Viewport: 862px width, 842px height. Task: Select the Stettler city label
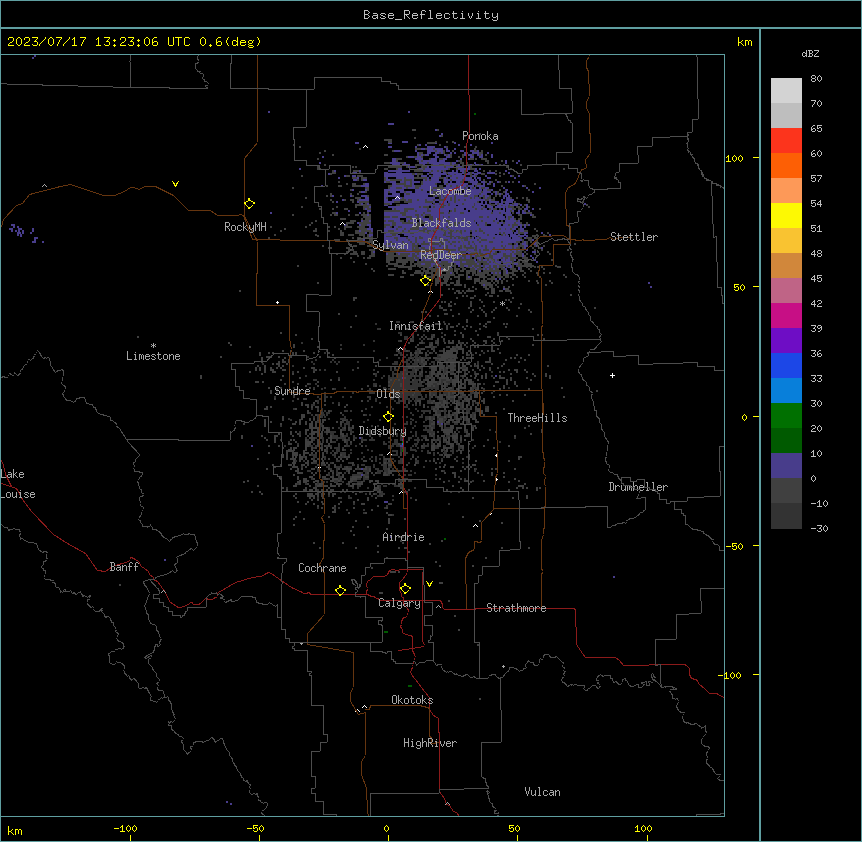pos(633,237)
